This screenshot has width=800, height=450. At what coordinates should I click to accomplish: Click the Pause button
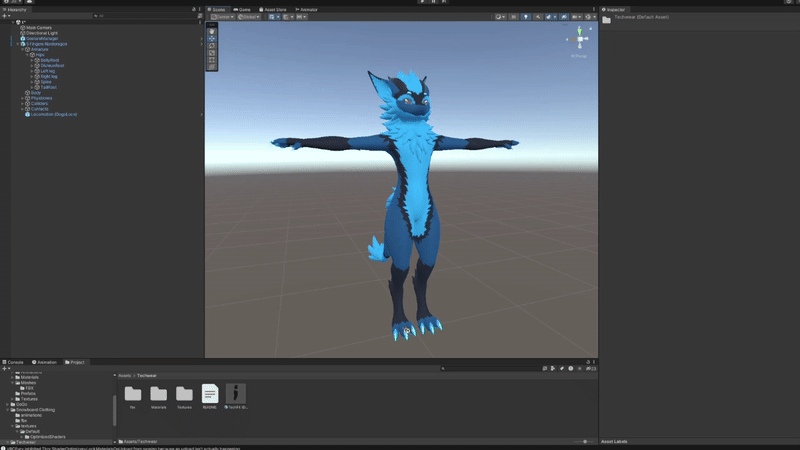(x=433, y=2)
